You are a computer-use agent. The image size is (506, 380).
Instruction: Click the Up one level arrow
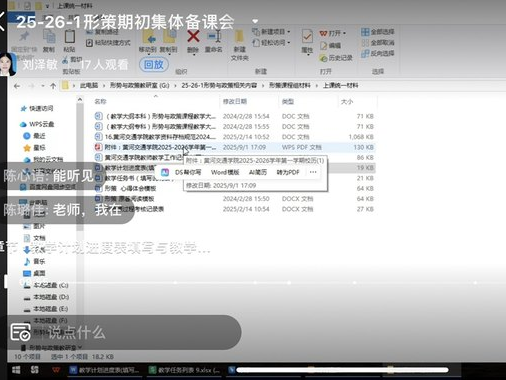pos(53,86)
